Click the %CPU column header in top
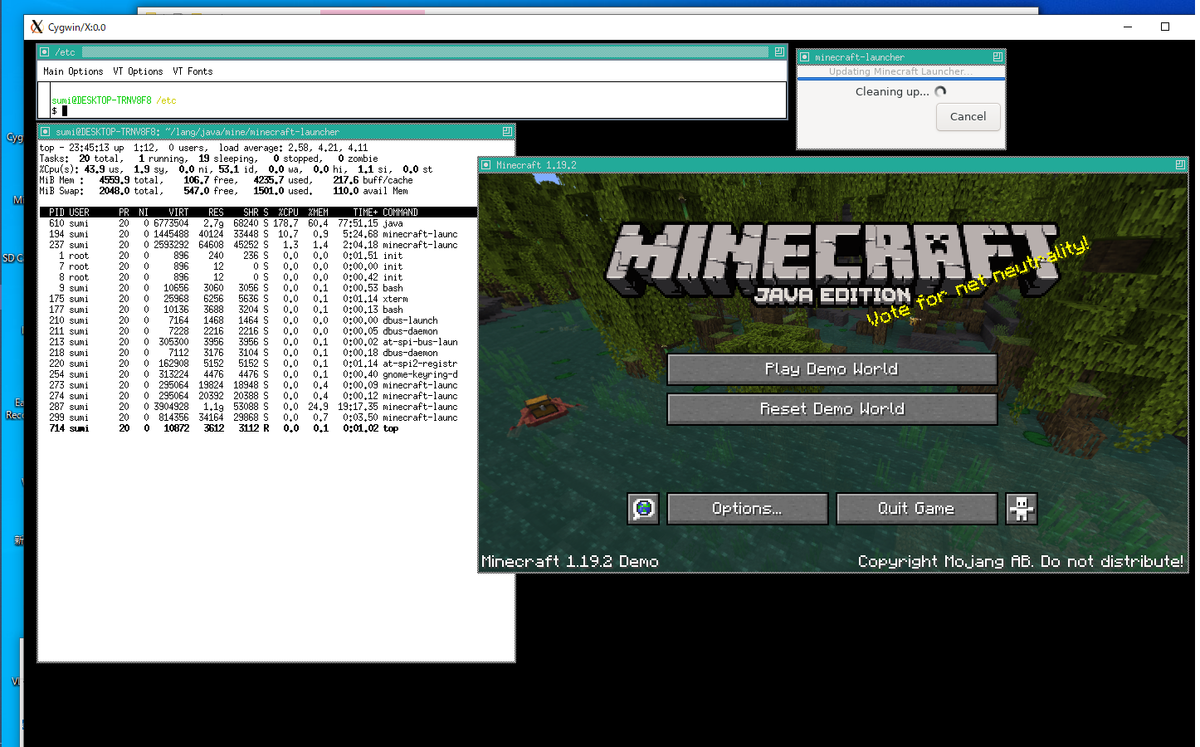The height and width of the screenshot is (747, 1200). tap(288, 212)
